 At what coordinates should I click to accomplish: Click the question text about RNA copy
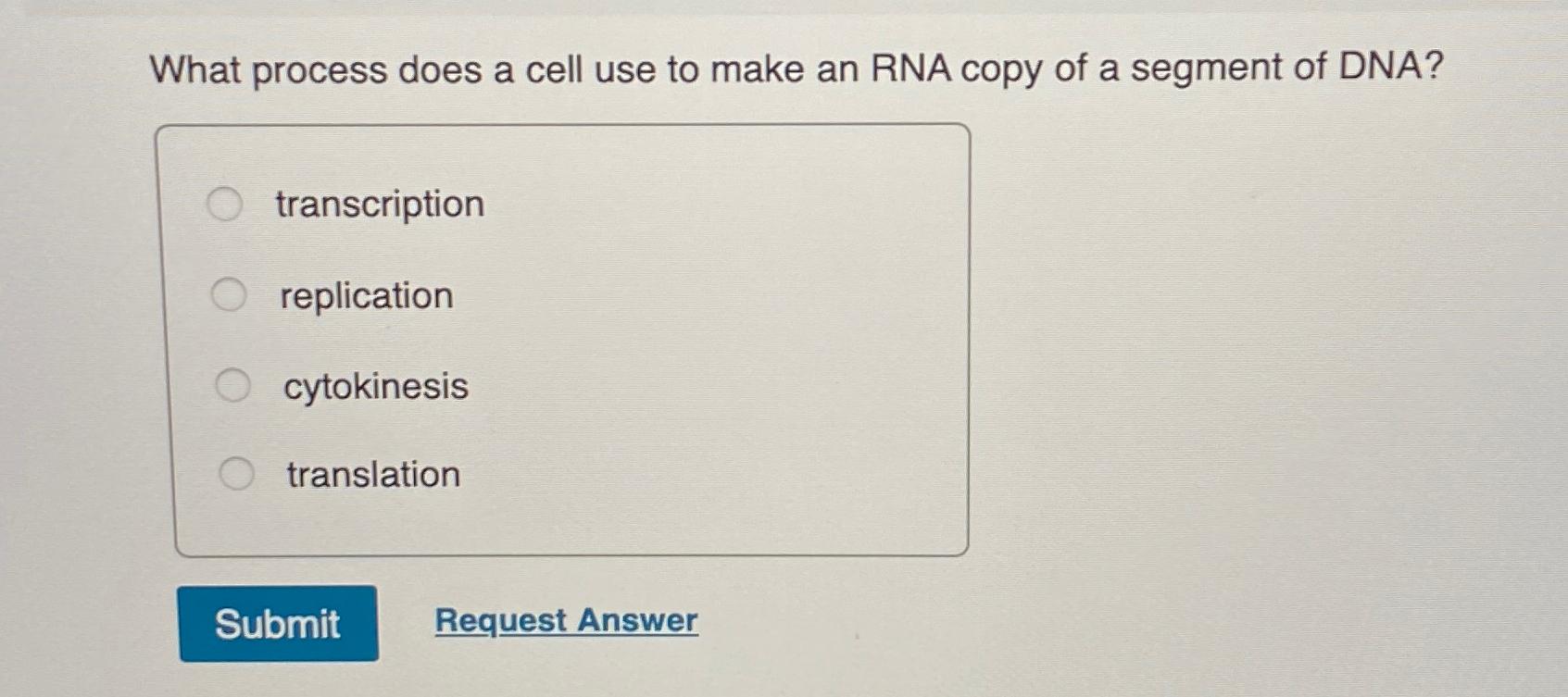tap(797, 66)
